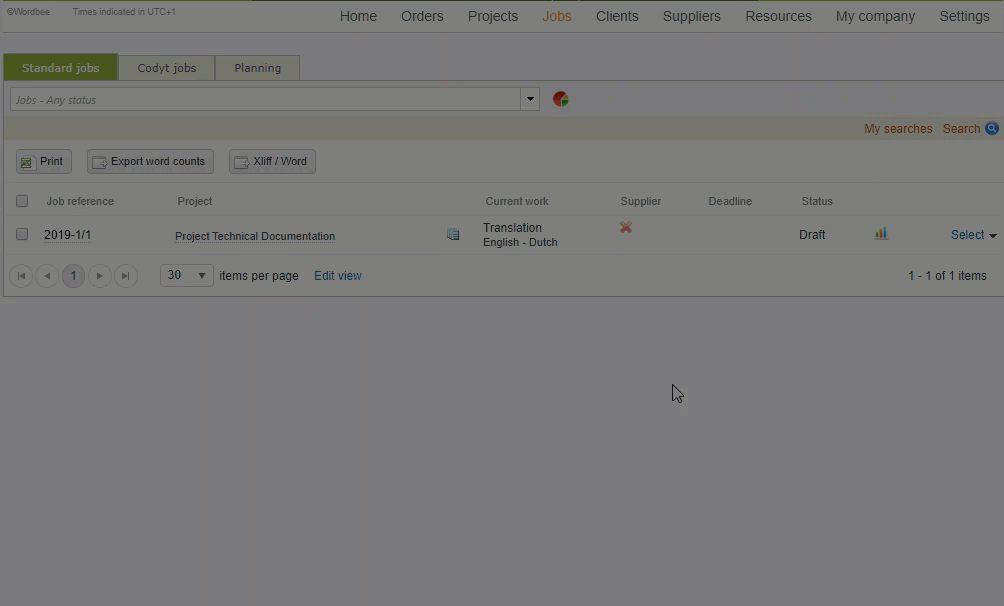Check the box for job 2019-1/1
Screen dimensions: 1004x606
pyautogui.click(x=22, y=234)
